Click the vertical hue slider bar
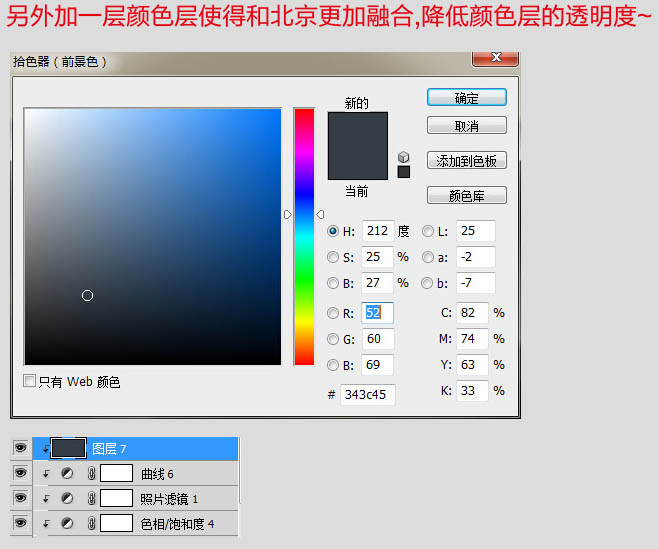 304,237
